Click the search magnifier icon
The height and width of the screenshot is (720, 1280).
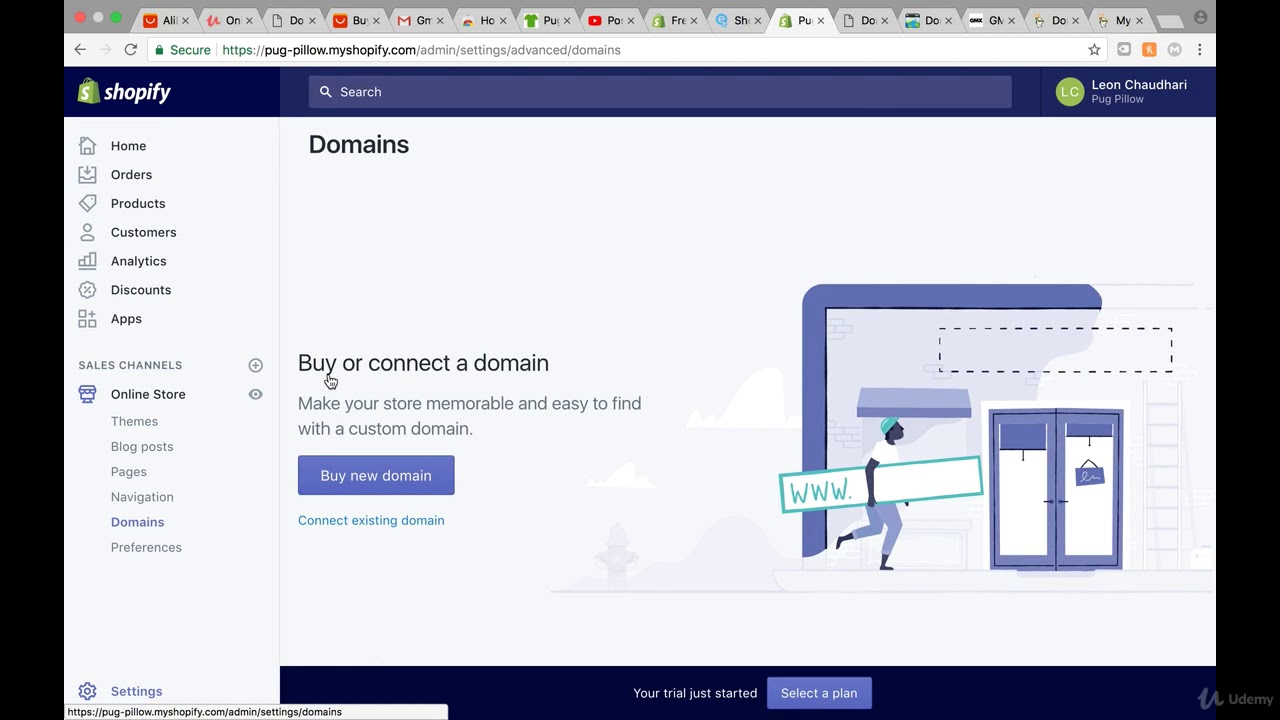click(326, 92)
